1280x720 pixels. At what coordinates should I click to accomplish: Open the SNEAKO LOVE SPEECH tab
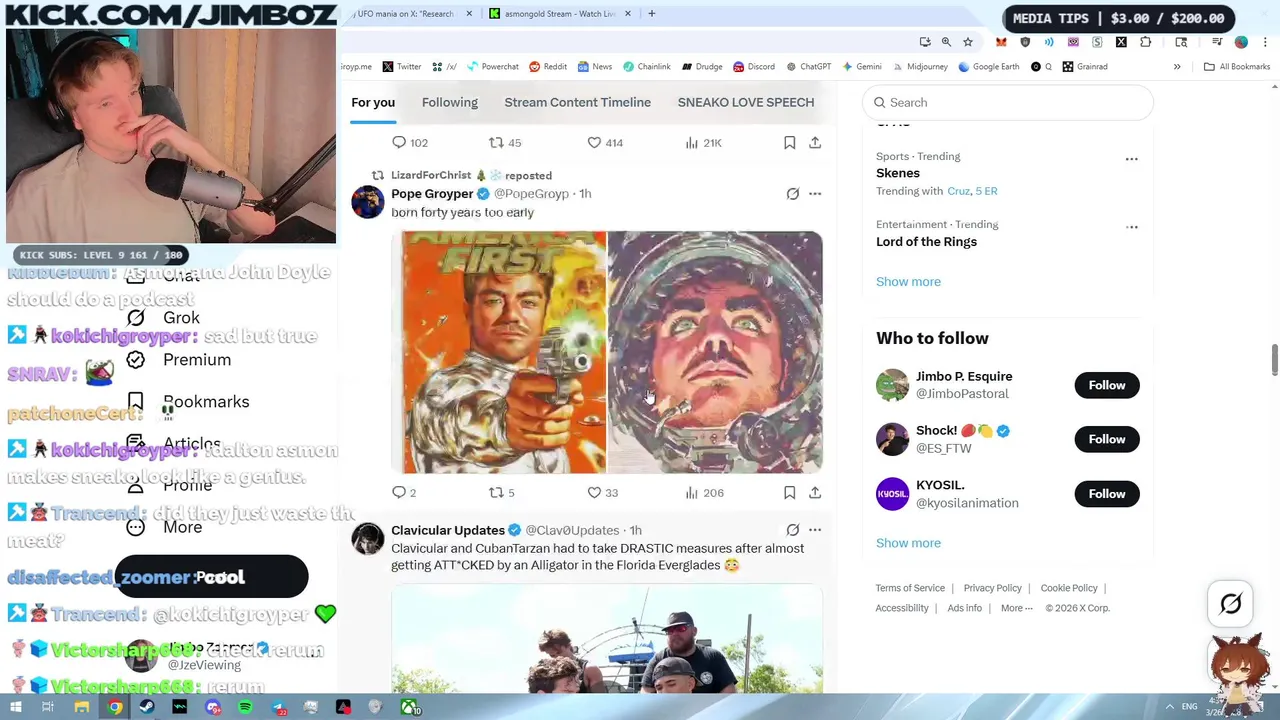coord(745,102)
